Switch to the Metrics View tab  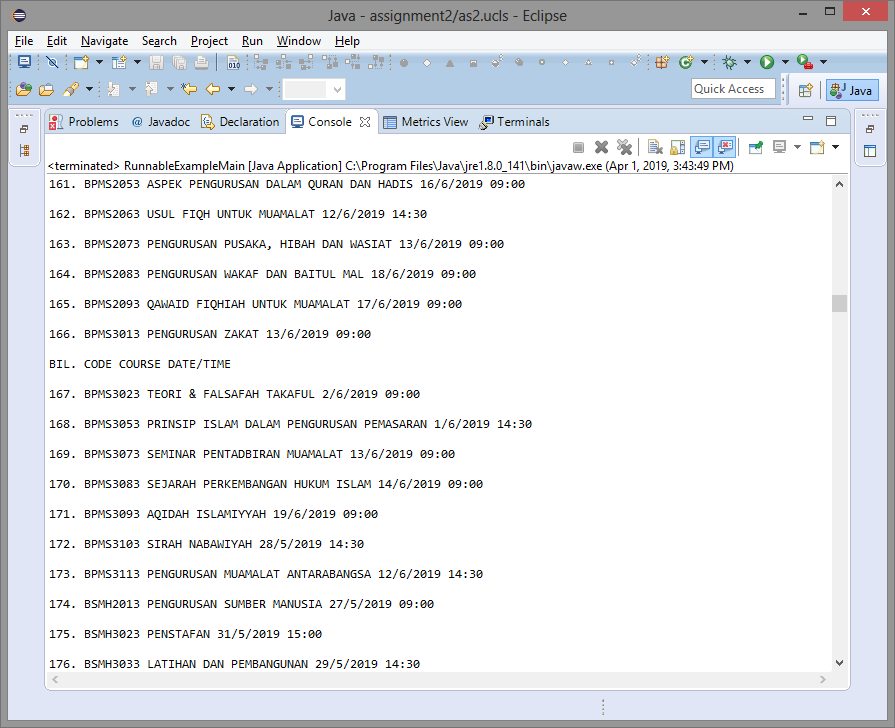426,122
